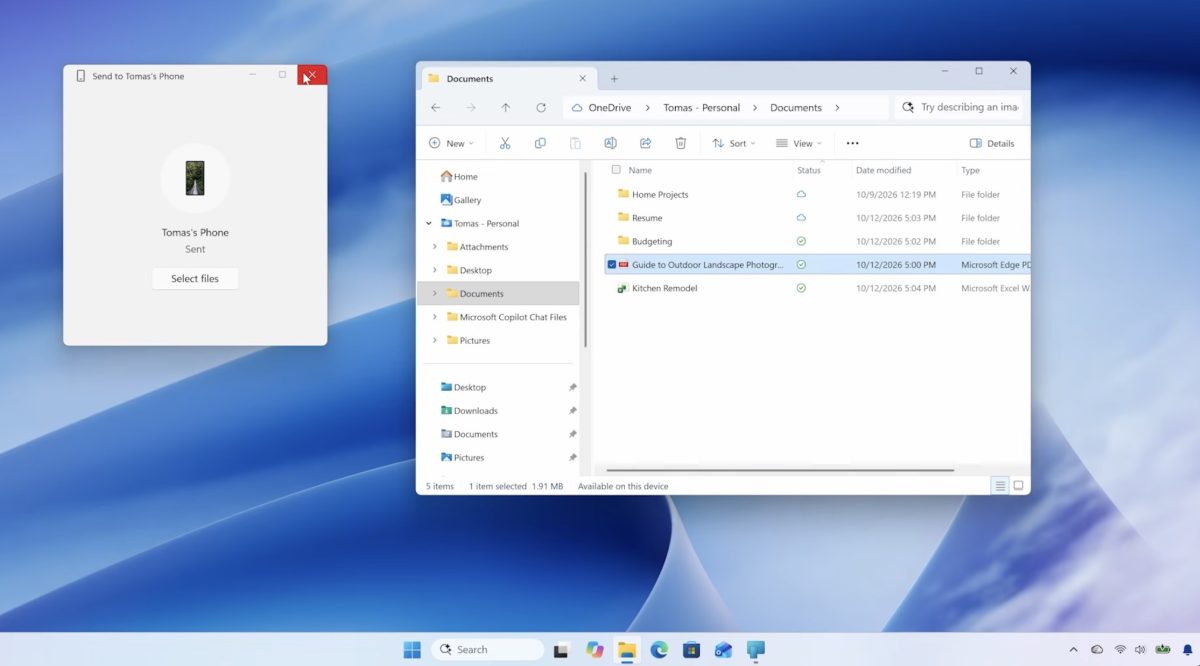Open the New dropdown menu
The width and height of the screenshot is (1200, 666).
coord(451,143)
